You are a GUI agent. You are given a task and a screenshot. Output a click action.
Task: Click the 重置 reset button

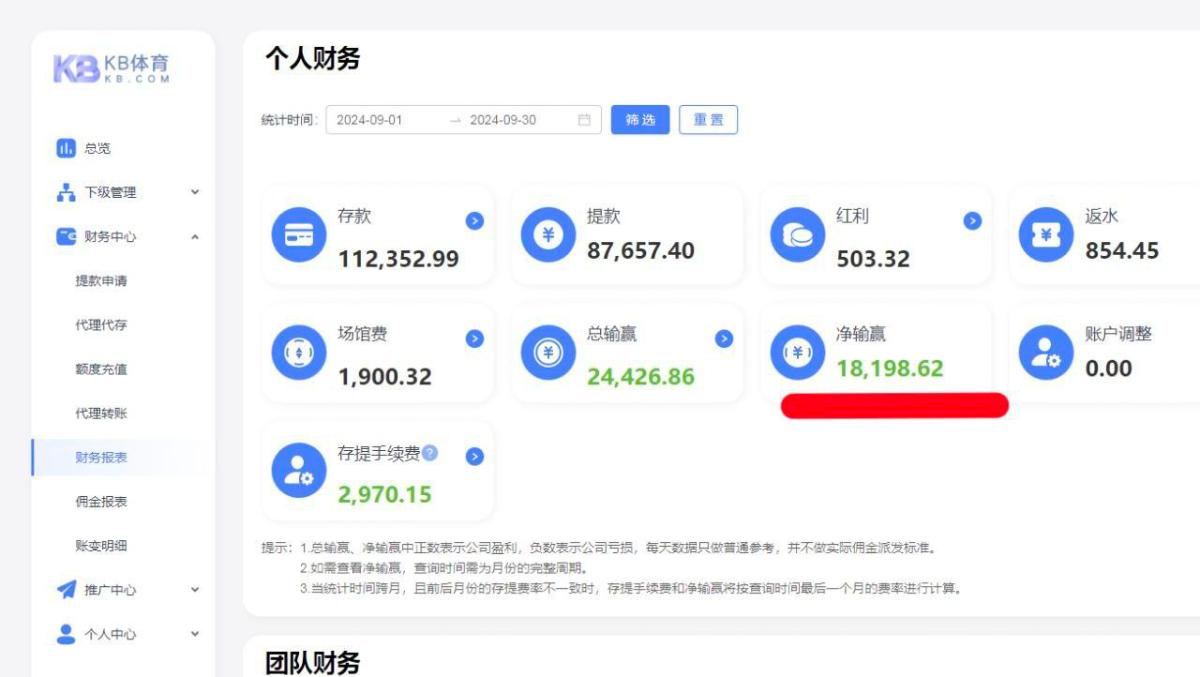click(708, 120)
